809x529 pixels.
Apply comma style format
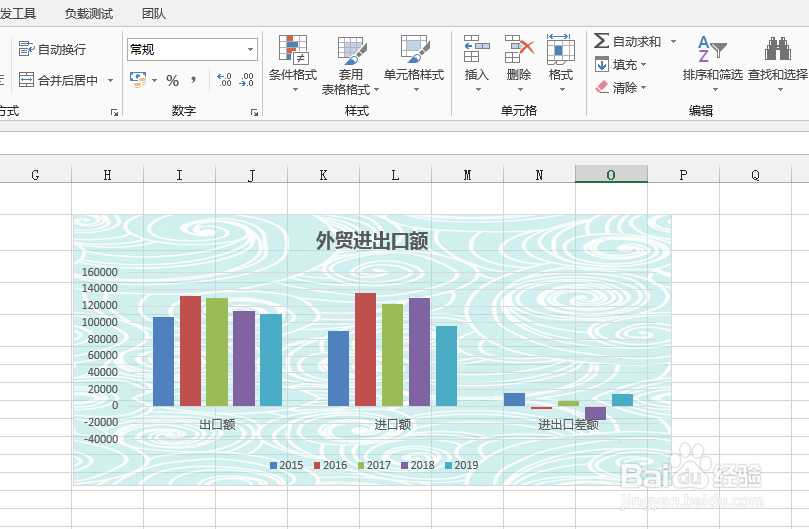pyautogui.click(x=193, y=80)
